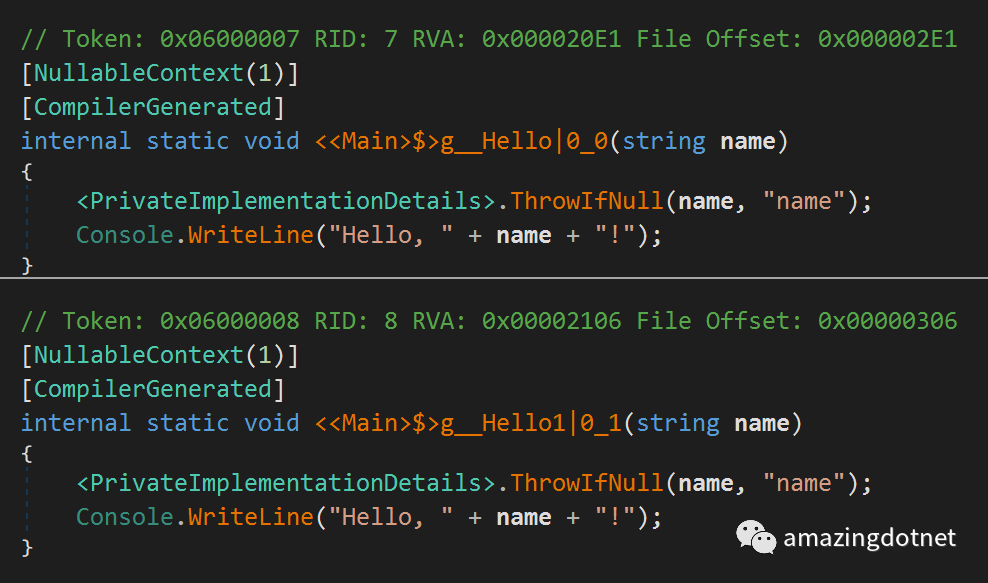
Task: Go to ThrowIfNull call in g__Hello1|0_1 body
Action: pyautogui.click(x=587, y=483)
